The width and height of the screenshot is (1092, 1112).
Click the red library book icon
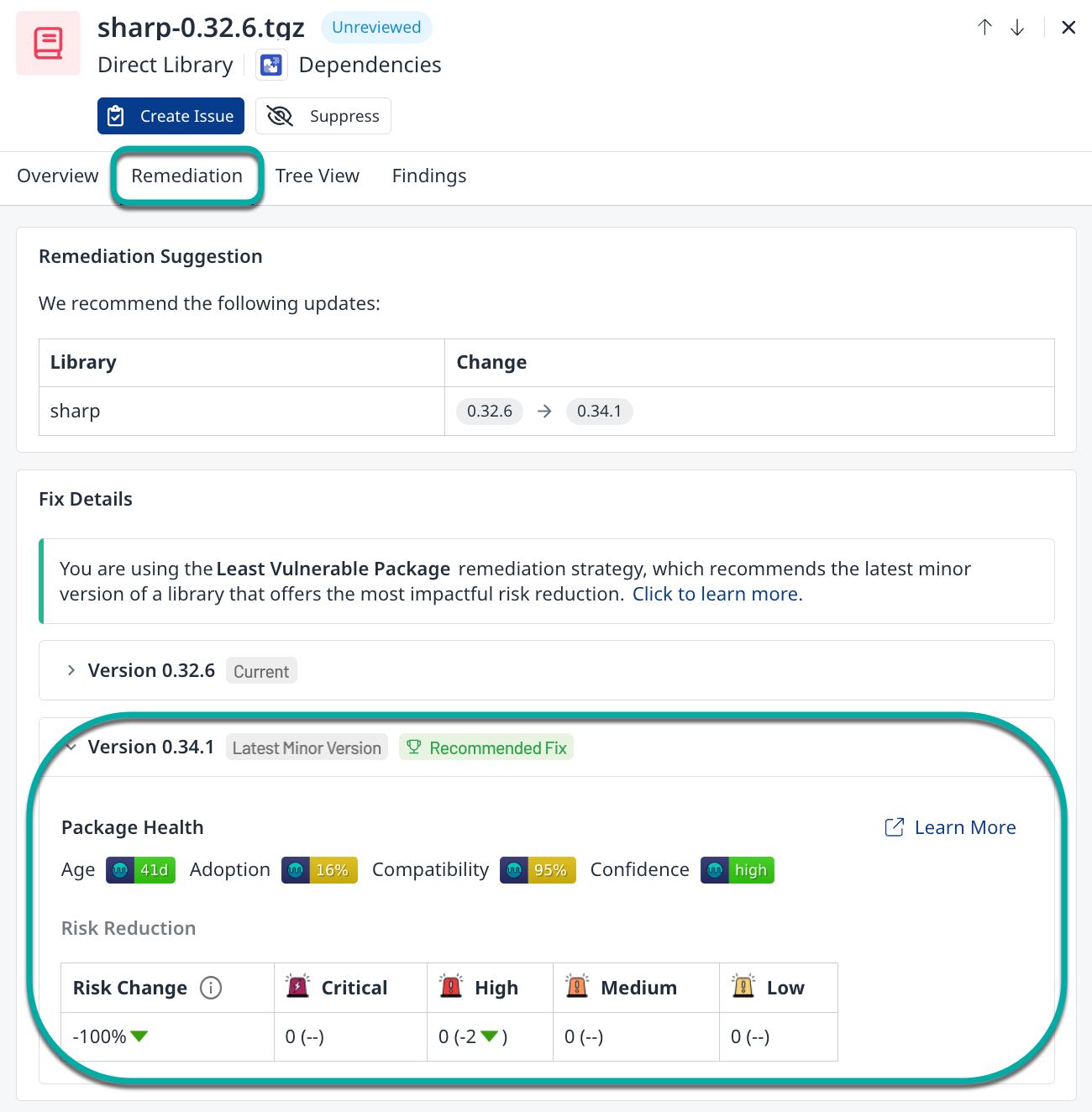[48, 43]
